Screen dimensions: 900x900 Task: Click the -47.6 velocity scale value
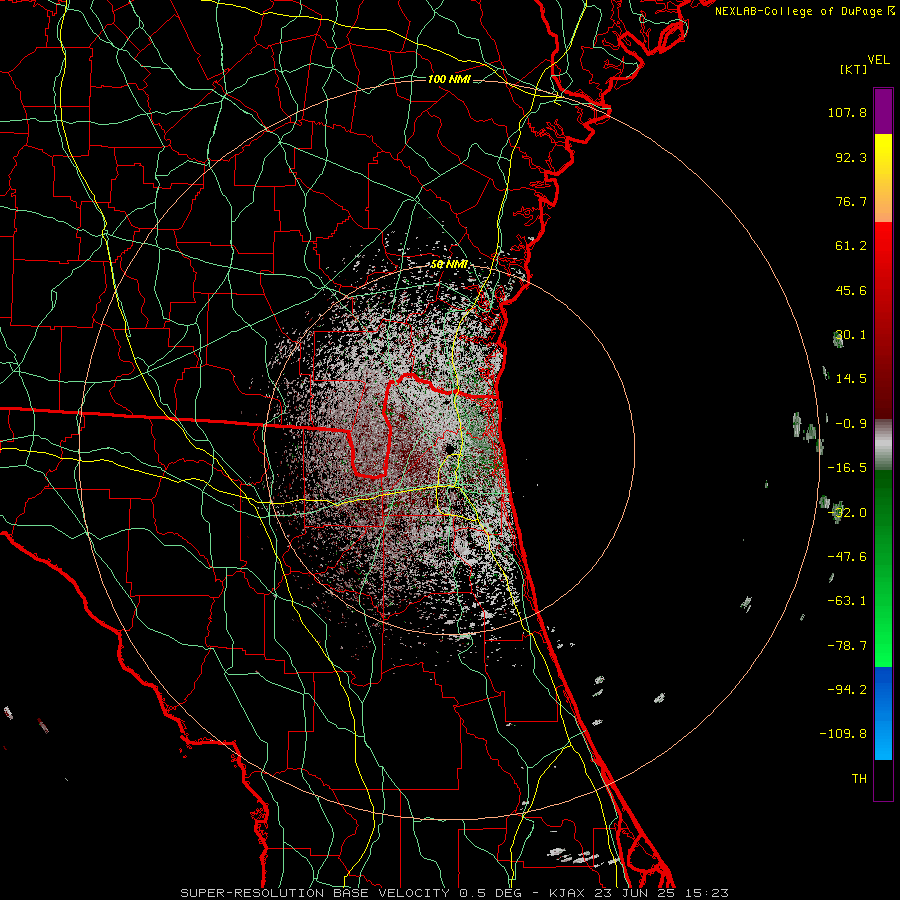coord(847,557)
